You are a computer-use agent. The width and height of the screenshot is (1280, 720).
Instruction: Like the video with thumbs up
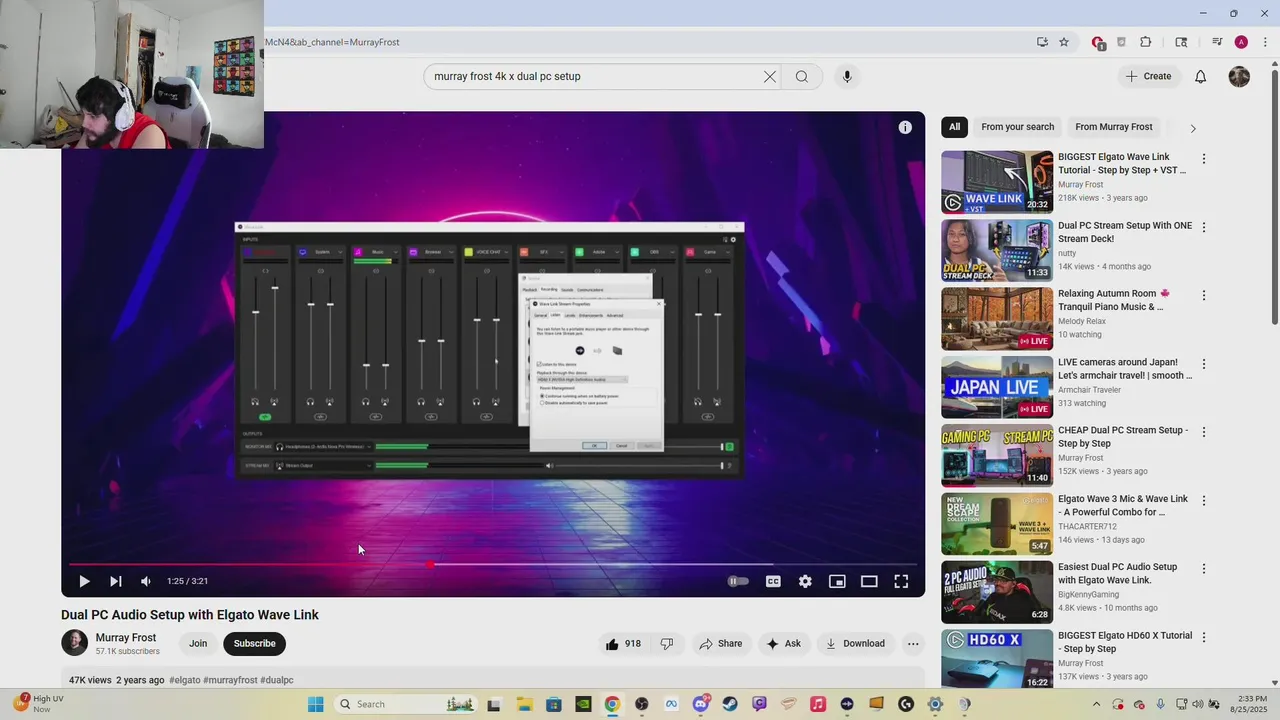[622, 644]
